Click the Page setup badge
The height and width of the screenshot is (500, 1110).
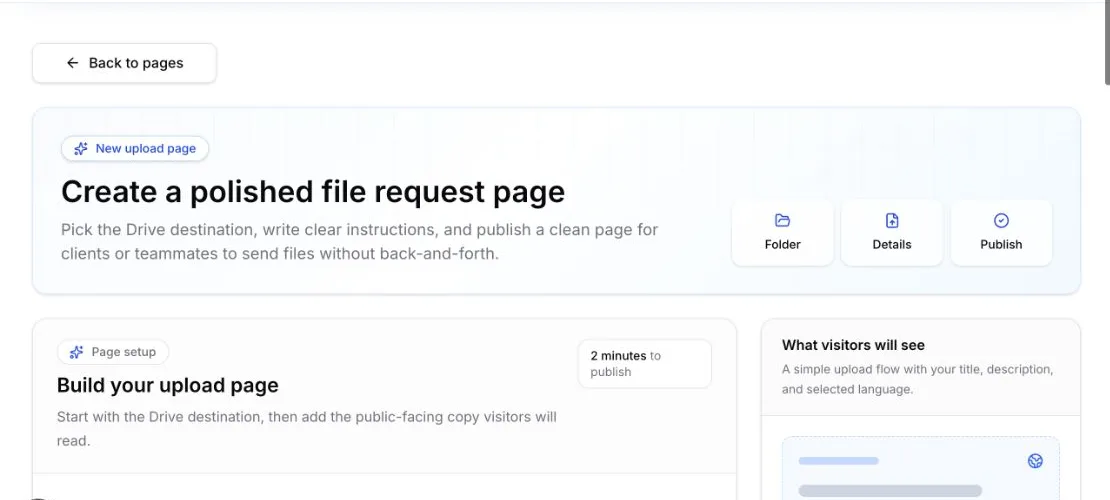(x=113, y=352)
